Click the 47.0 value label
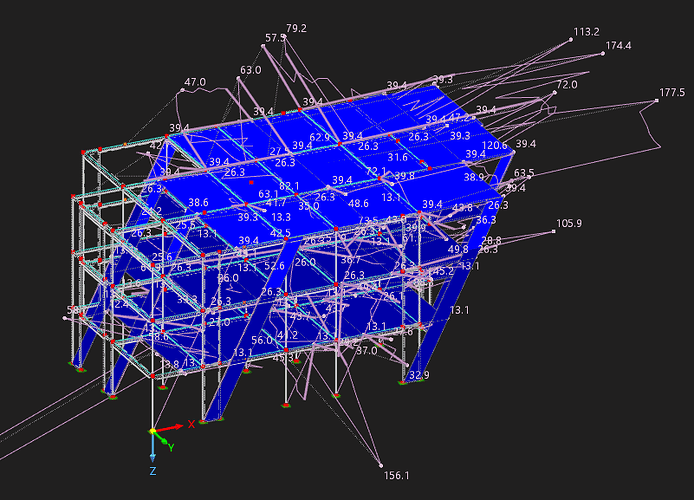Image resolution: width=694 pixels, height=500 pixels. [x=195, y=82]
